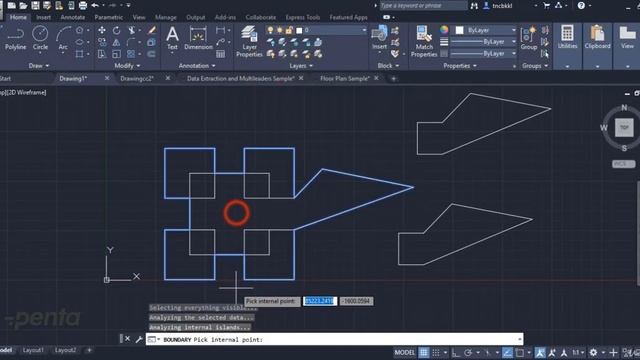
Task: Expand the Groups panel dropdown
Action: [535, 65]
